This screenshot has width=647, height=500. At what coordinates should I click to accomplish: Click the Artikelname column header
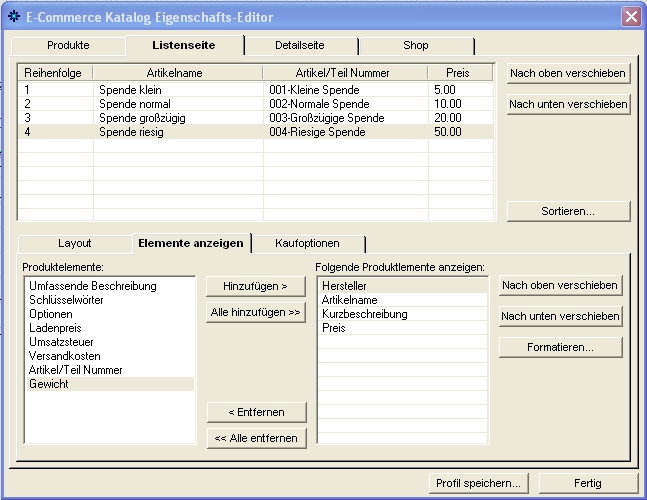coord(177,73)
